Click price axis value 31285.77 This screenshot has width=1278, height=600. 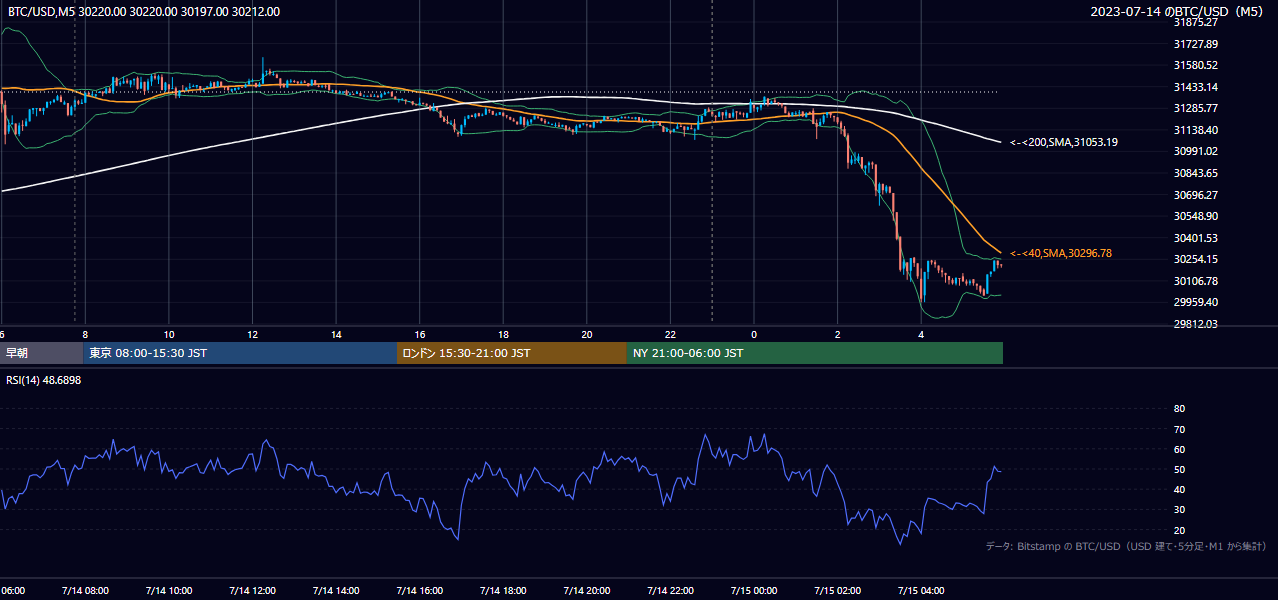point(1195,108)
